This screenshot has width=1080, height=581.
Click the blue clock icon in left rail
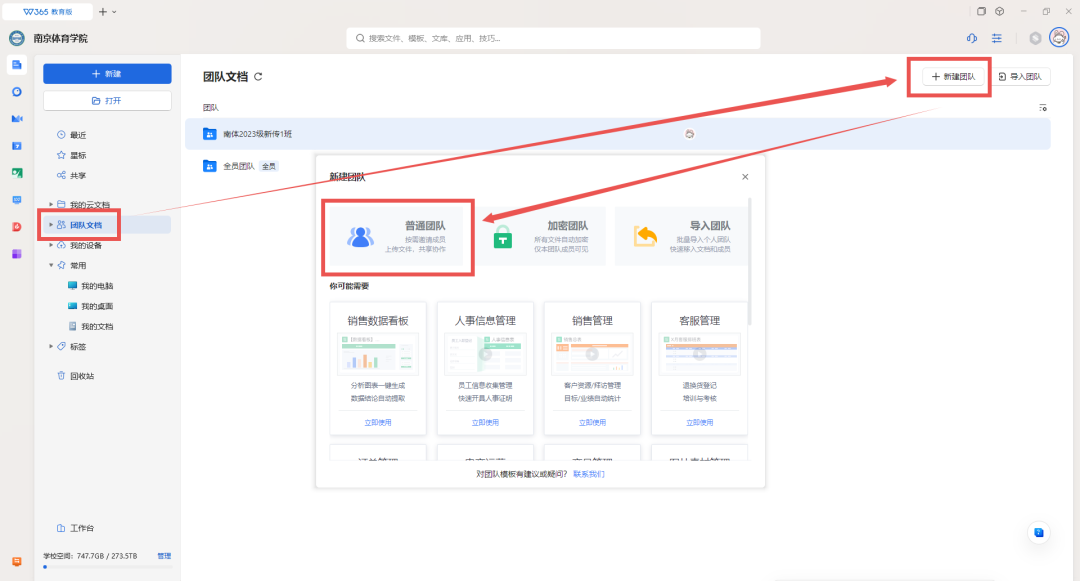click(17, 92)
